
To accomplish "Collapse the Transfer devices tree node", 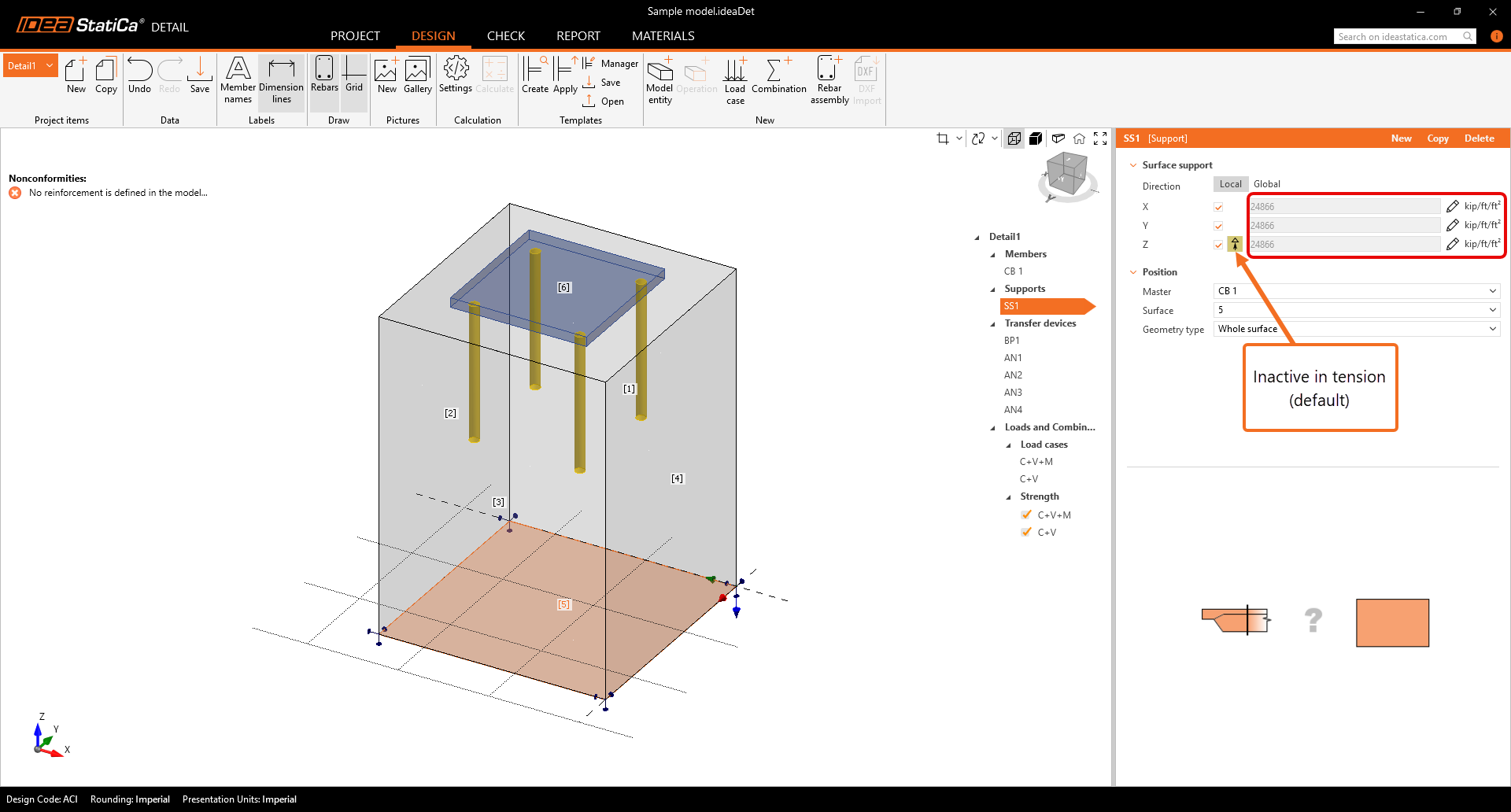I will pyautogui.click(x=993, y=323).
